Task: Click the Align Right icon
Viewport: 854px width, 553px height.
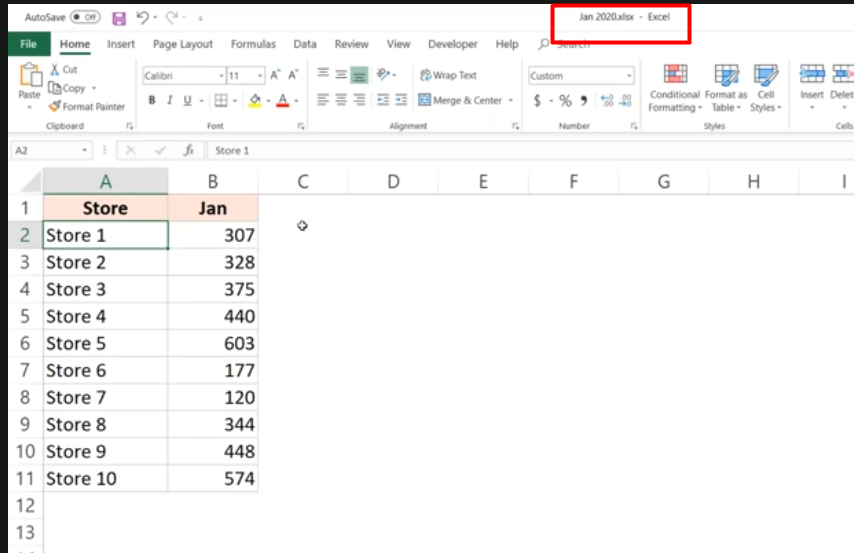Action: click(359, 100)
